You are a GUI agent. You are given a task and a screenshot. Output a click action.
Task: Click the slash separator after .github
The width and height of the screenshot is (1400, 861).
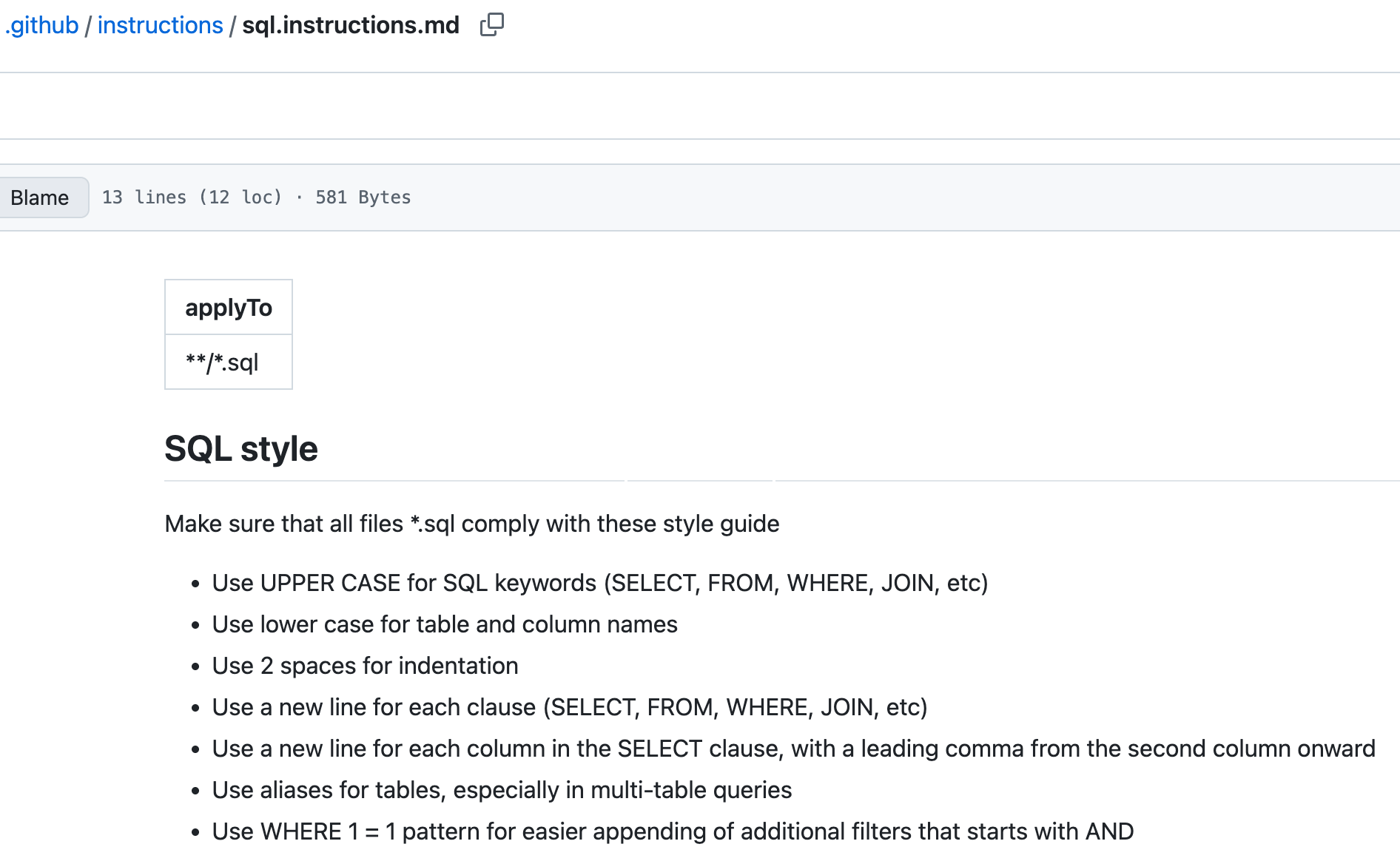88,25
